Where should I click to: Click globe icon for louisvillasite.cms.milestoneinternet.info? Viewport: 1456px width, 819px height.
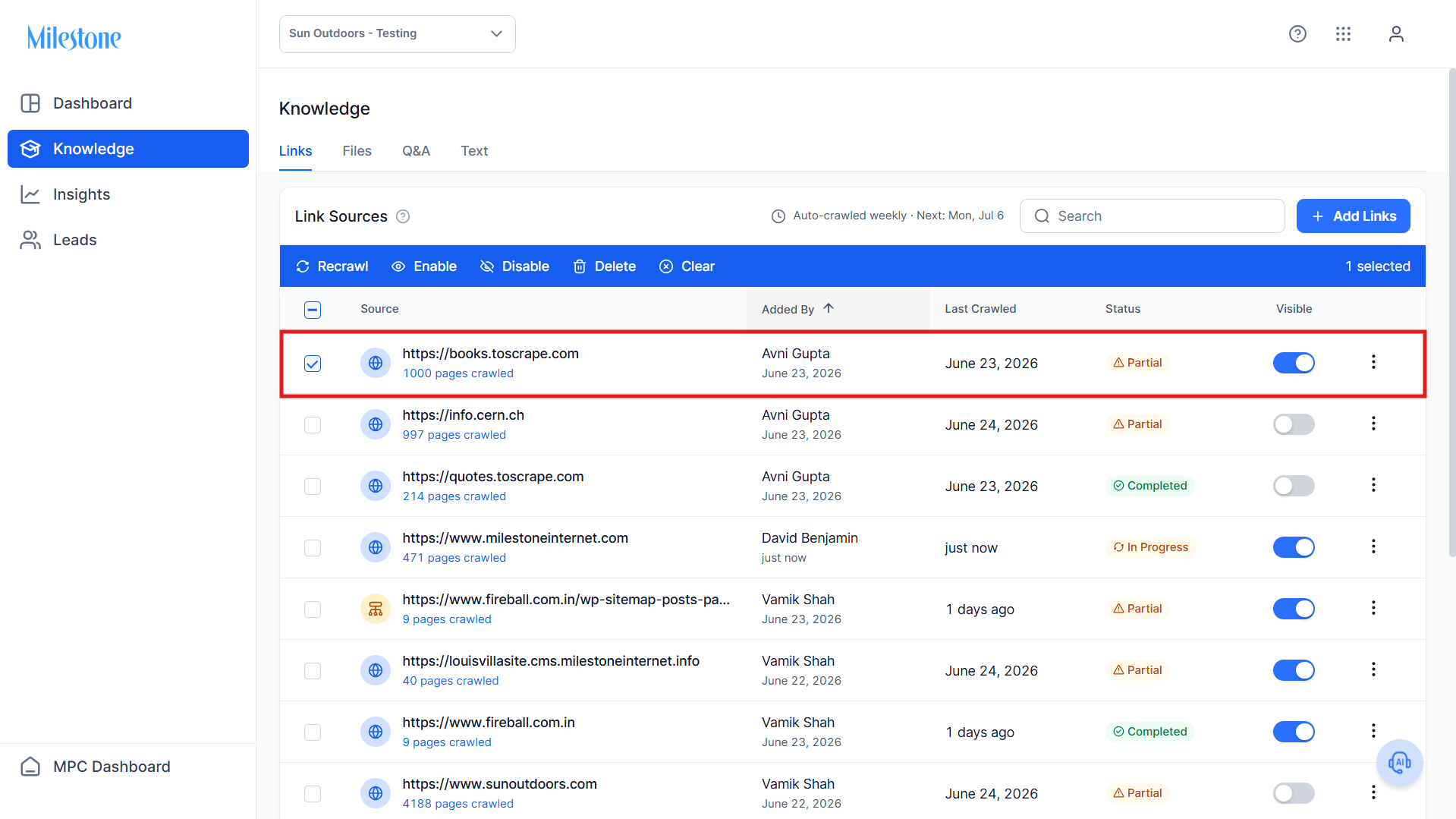pos(376,670)
